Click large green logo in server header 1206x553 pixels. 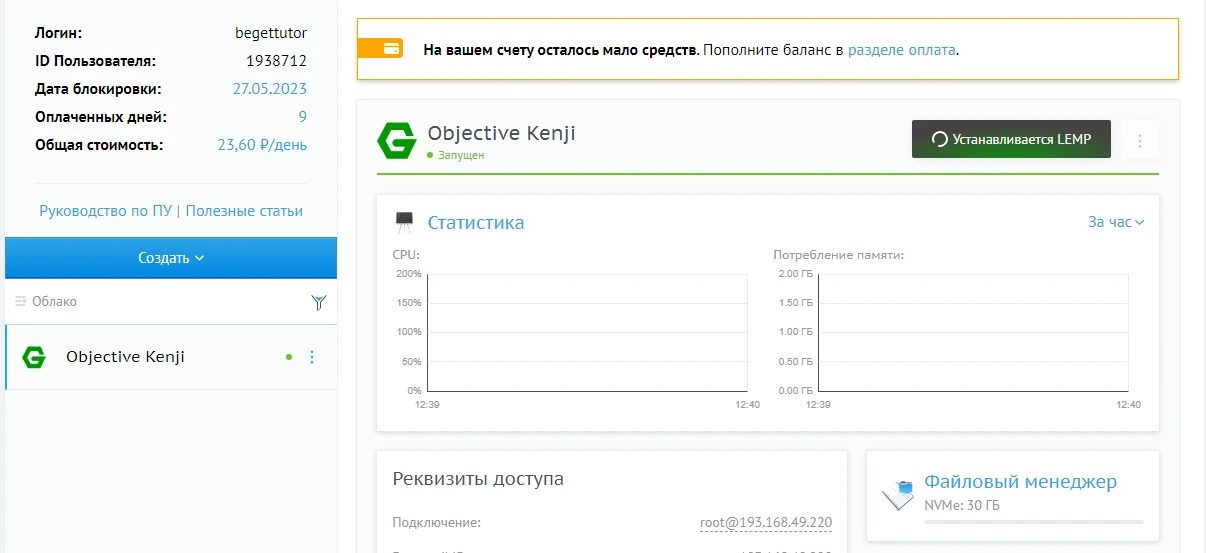coord(396,141)
